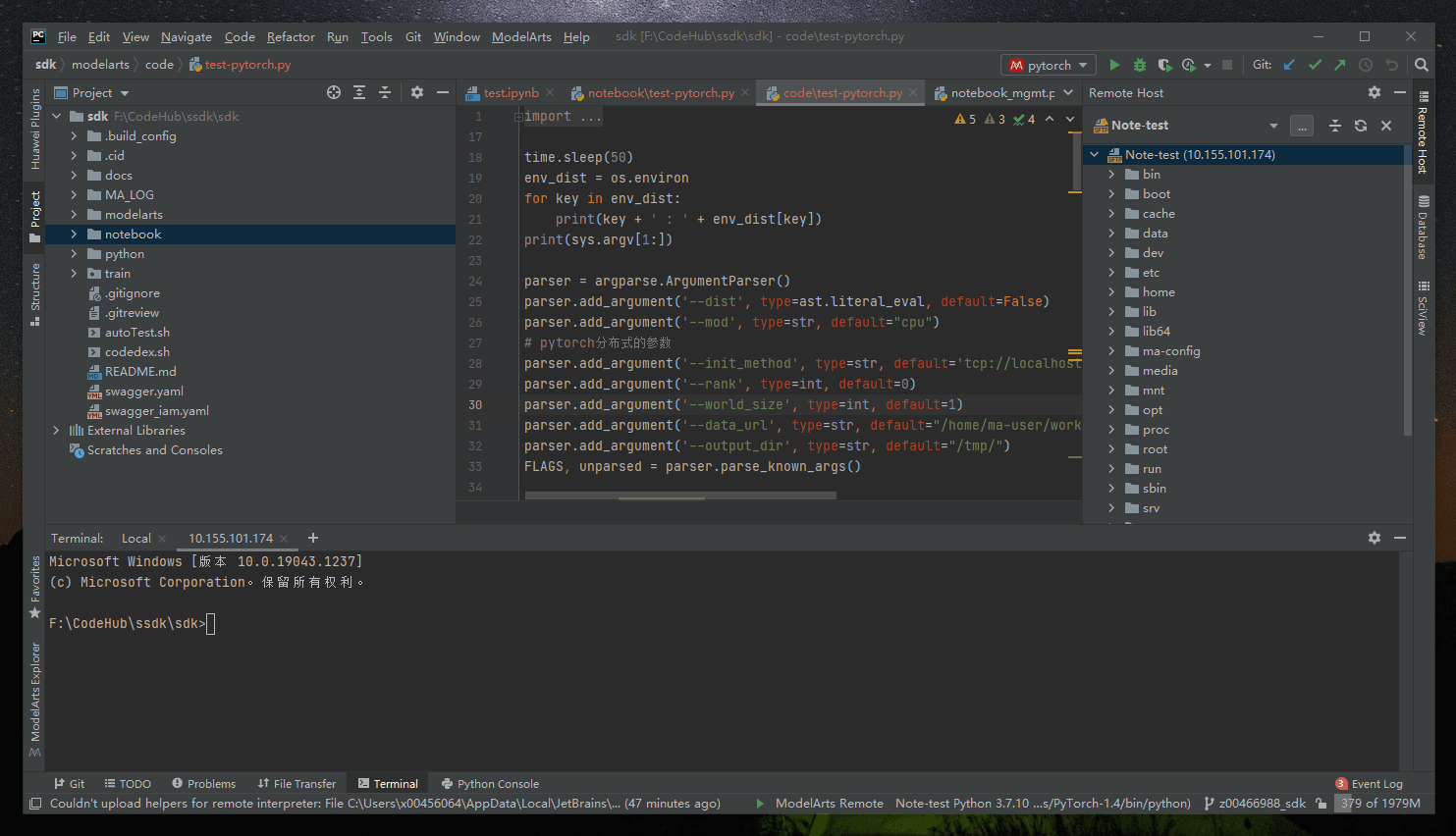Viewport: 1456px width, 836px height.
Task: Click the green Run button in toolbar
Action: tap(1114, 65)
